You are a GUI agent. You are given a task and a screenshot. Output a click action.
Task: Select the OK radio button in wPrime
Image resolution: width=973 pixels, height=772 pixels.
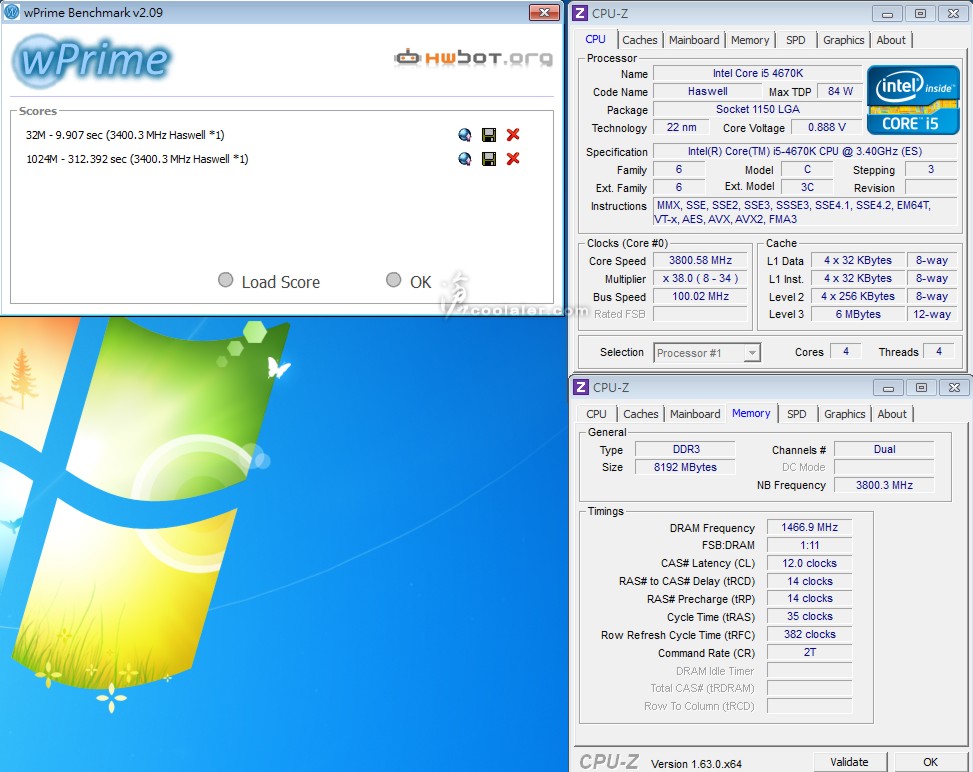(393, 280)
